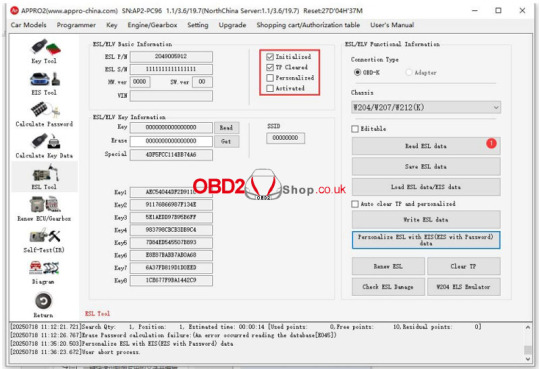
Task: Click the Key4 value field
Action: tap(171, 230)
